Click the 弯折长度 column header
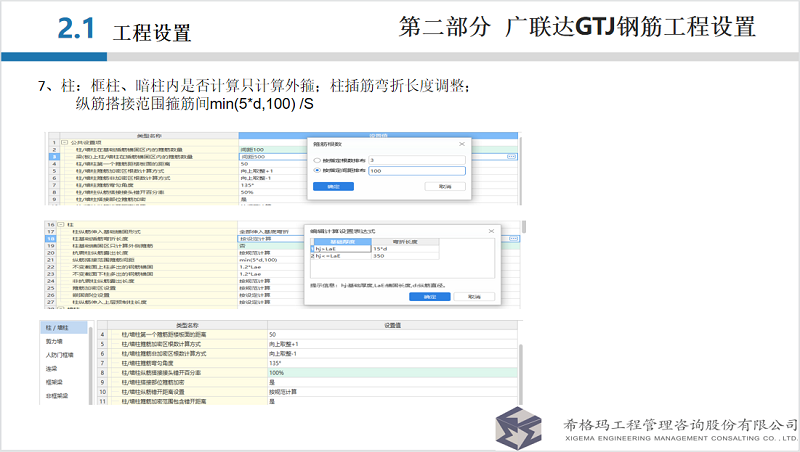The height and width of the screenshot is (452, 800). tap(405, 242)
